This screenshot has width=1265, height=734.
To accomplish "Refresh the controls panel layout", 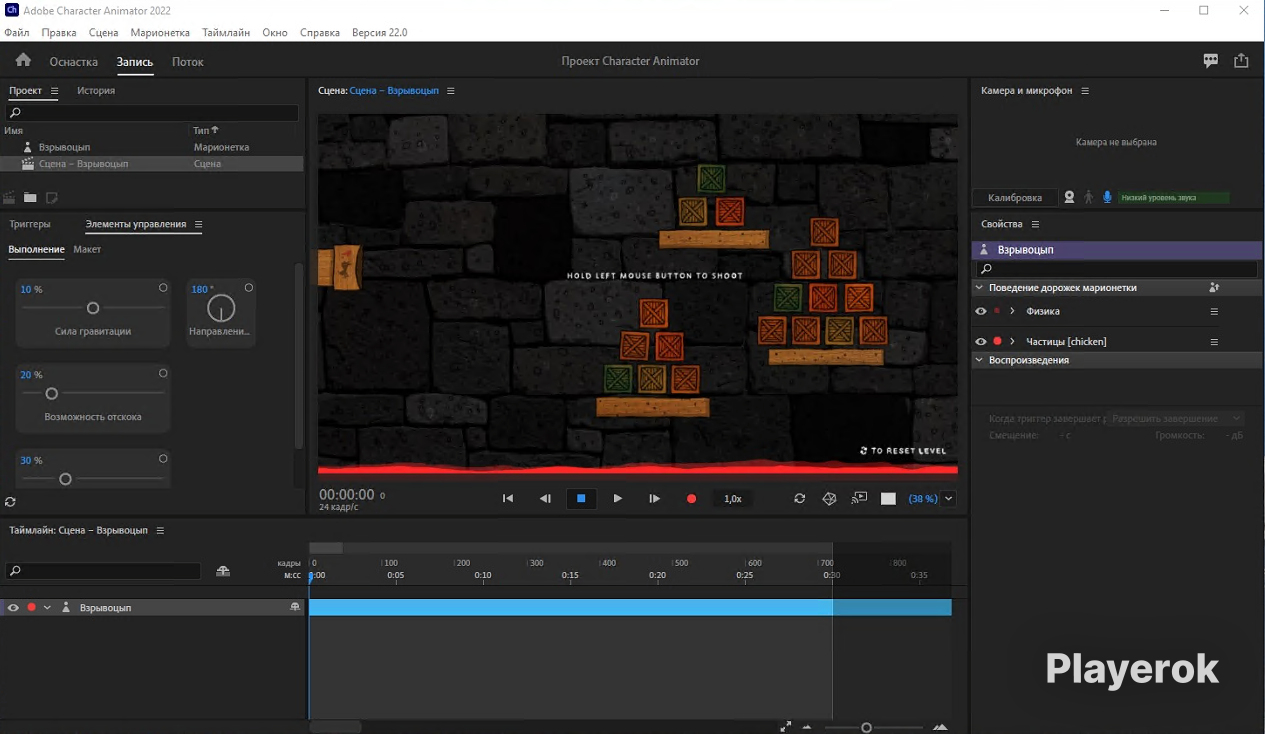I will (x=10, y=502).
